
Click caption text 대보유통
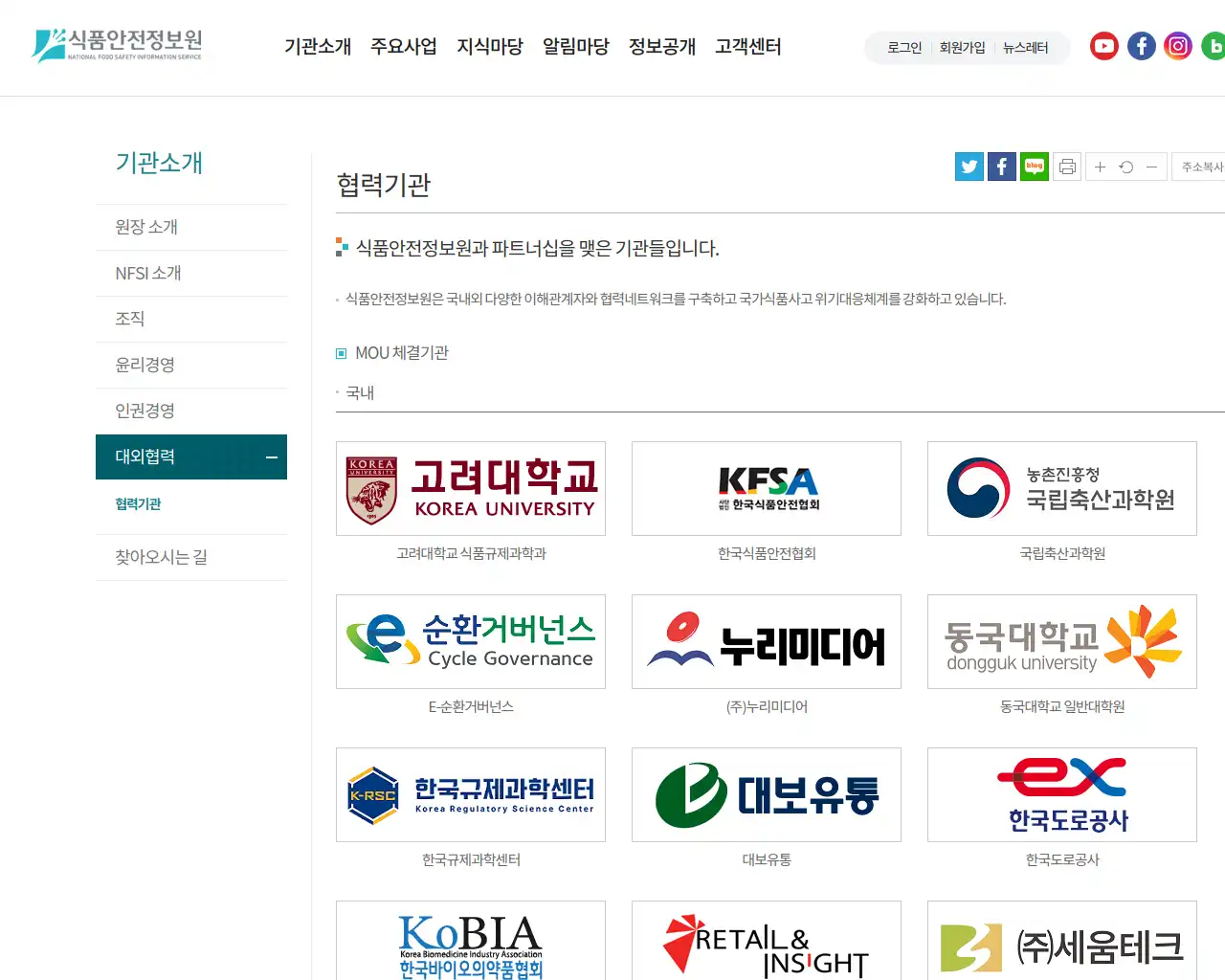[x=767, y=859]
